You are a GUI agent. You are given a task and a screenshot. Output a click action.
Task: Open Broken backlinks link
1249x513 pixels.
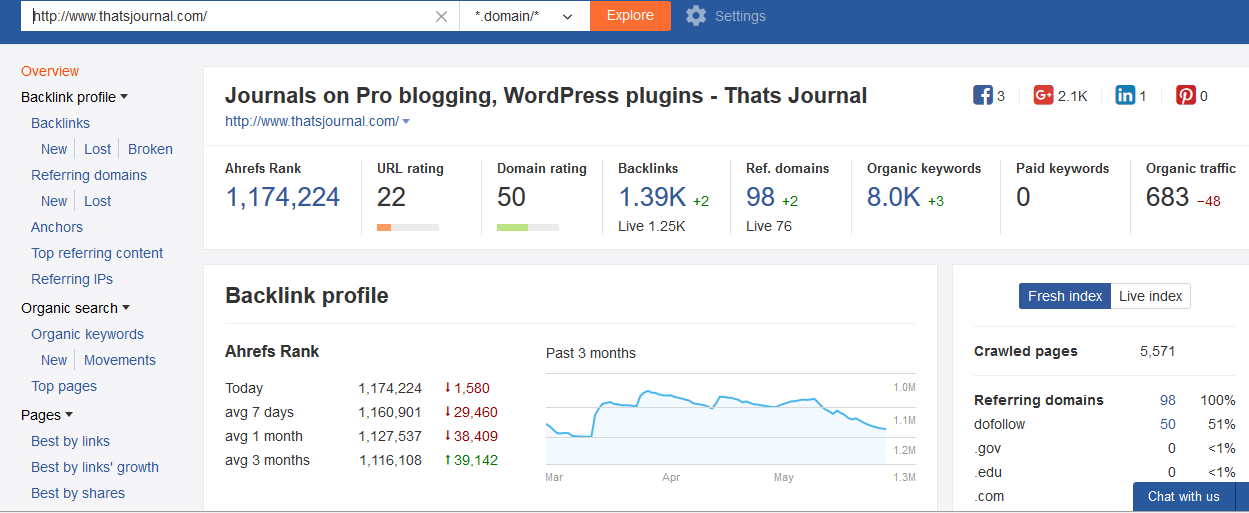click(x=150, y=149)
